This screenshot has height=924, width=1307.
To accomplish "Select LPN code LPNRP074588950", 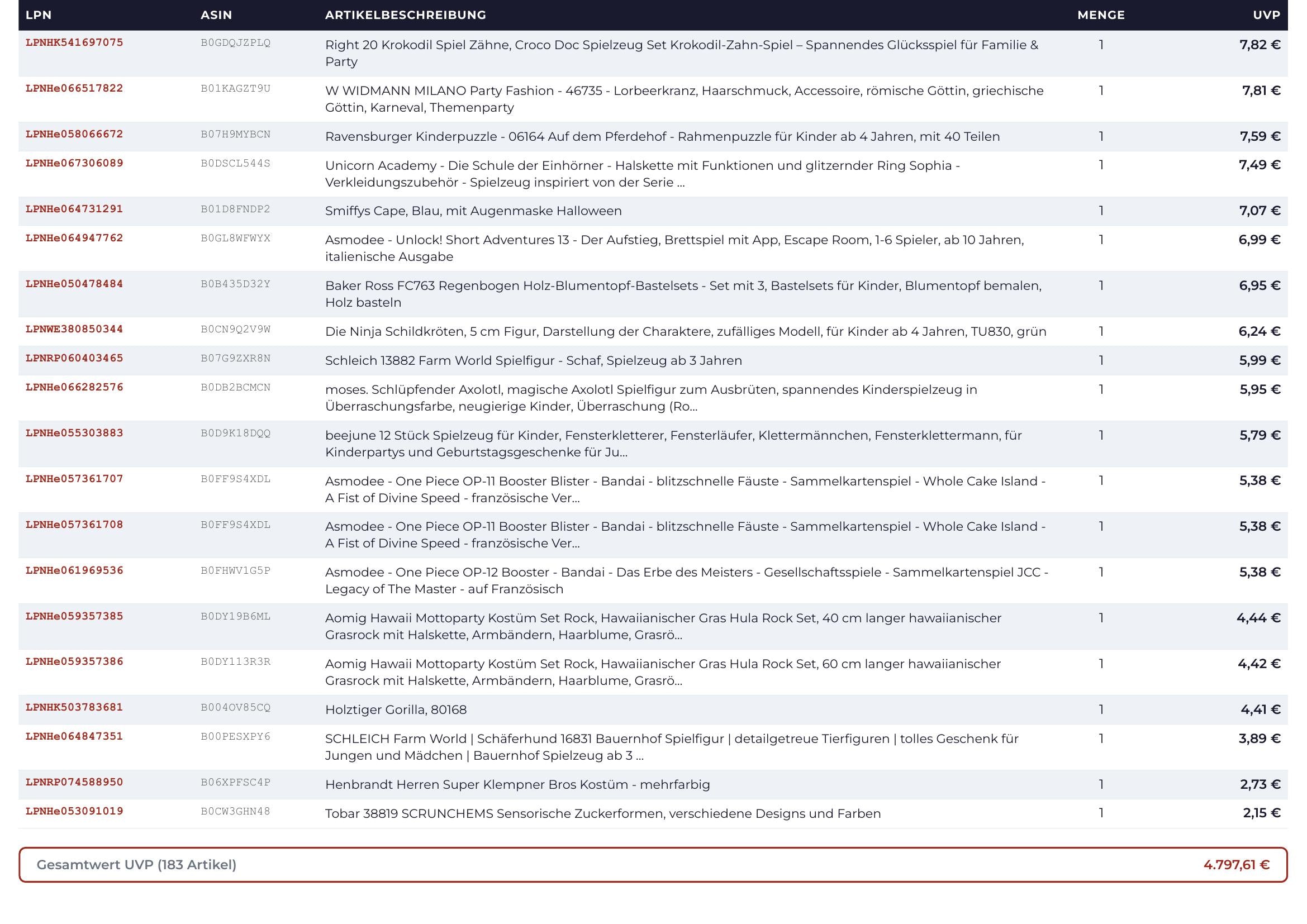I will tap(74, 782).
